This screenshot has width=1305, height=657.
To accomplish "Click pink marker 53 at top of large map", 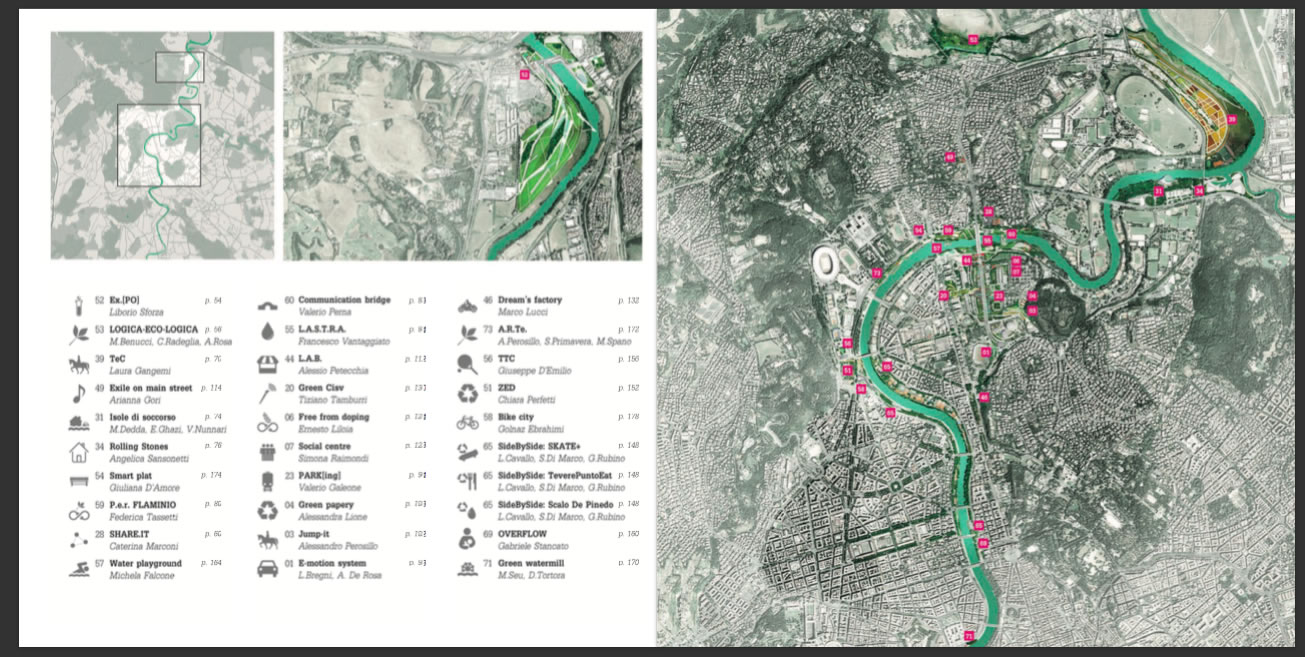I will pyautogui.click(x=972, y=40).
